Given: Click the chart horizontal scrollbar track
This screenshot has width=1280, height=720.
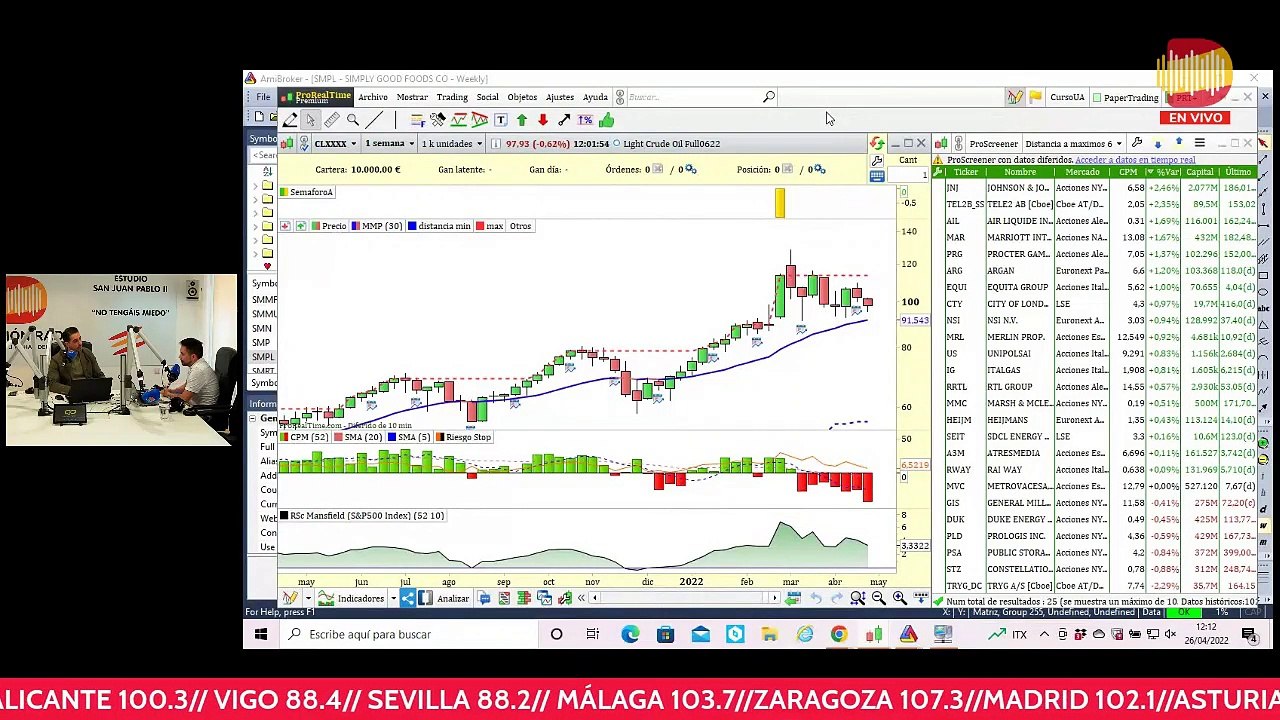Looking at the screenshot, I should (684, 598).
